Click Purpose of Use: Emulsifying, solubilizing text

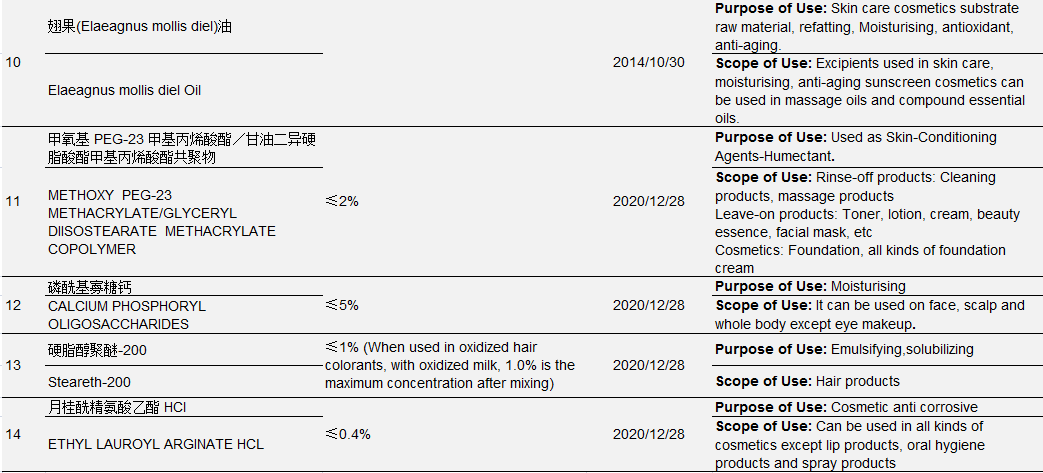coord(844,349)
